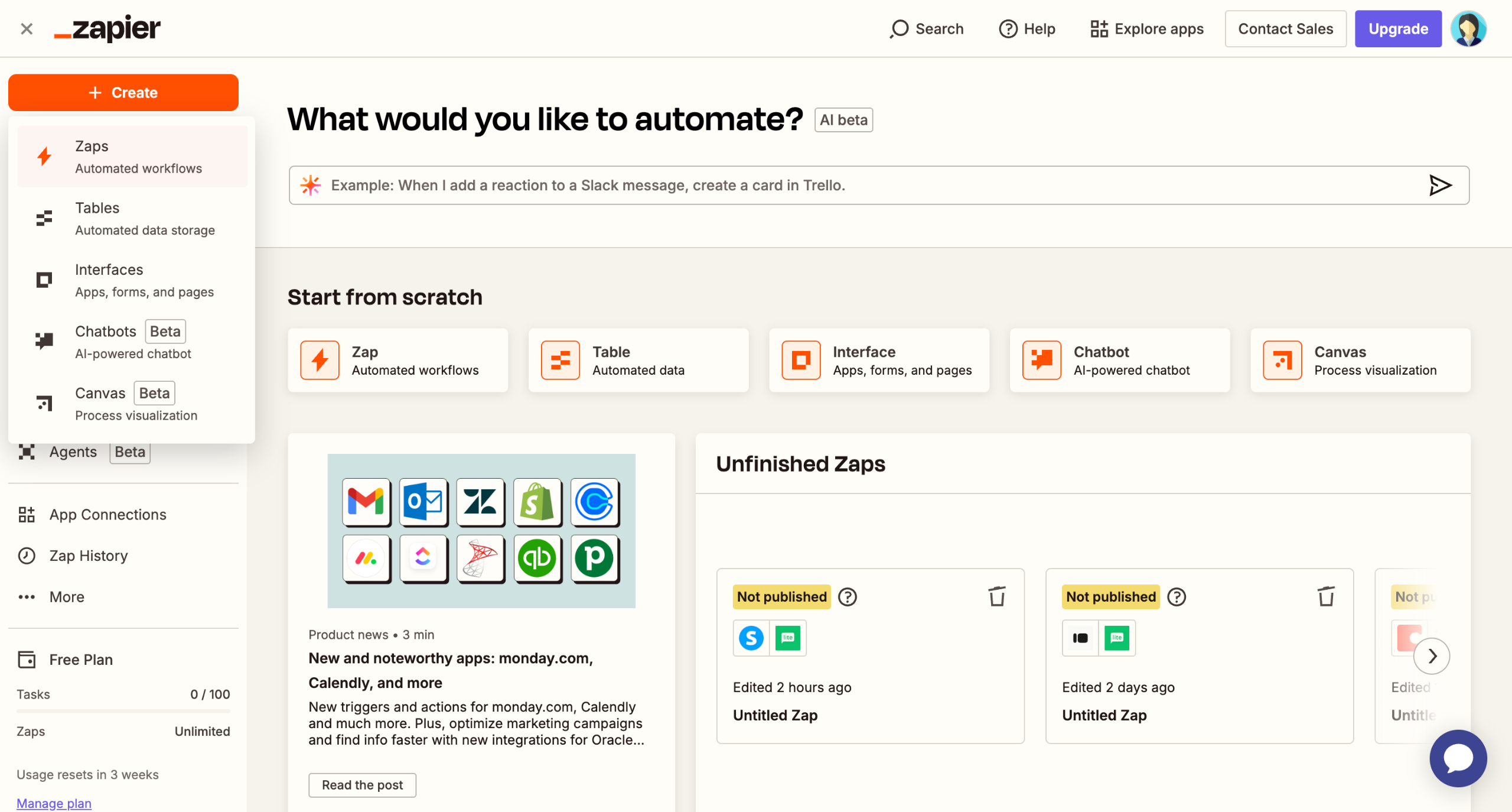Click your profile avatar
This screenshot has width=1512, height=812.
click(1469, 28)
